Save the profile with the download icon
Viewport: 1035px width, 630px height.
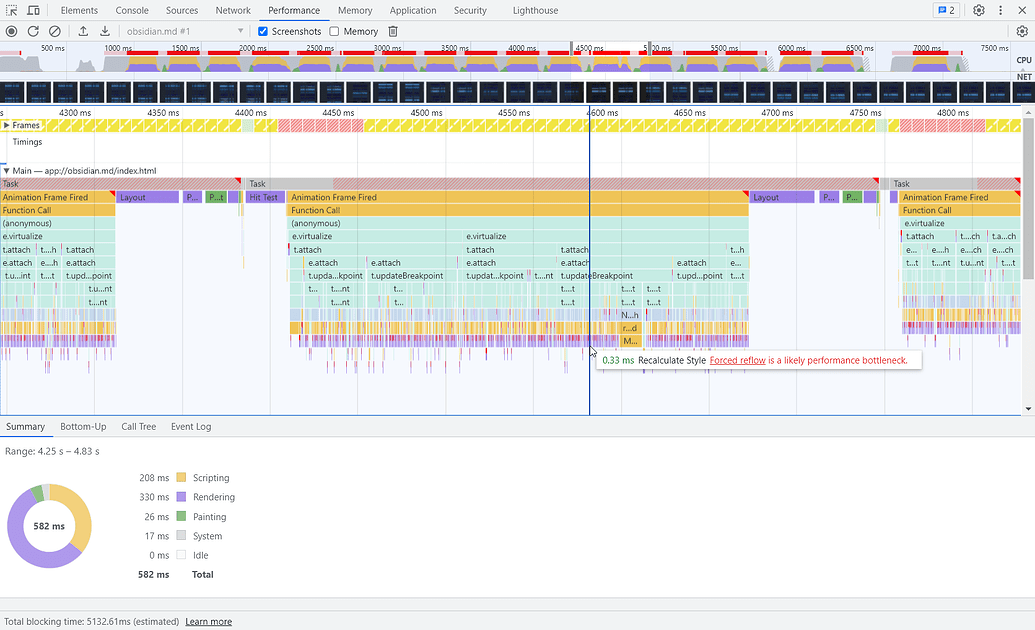(105, 31)
